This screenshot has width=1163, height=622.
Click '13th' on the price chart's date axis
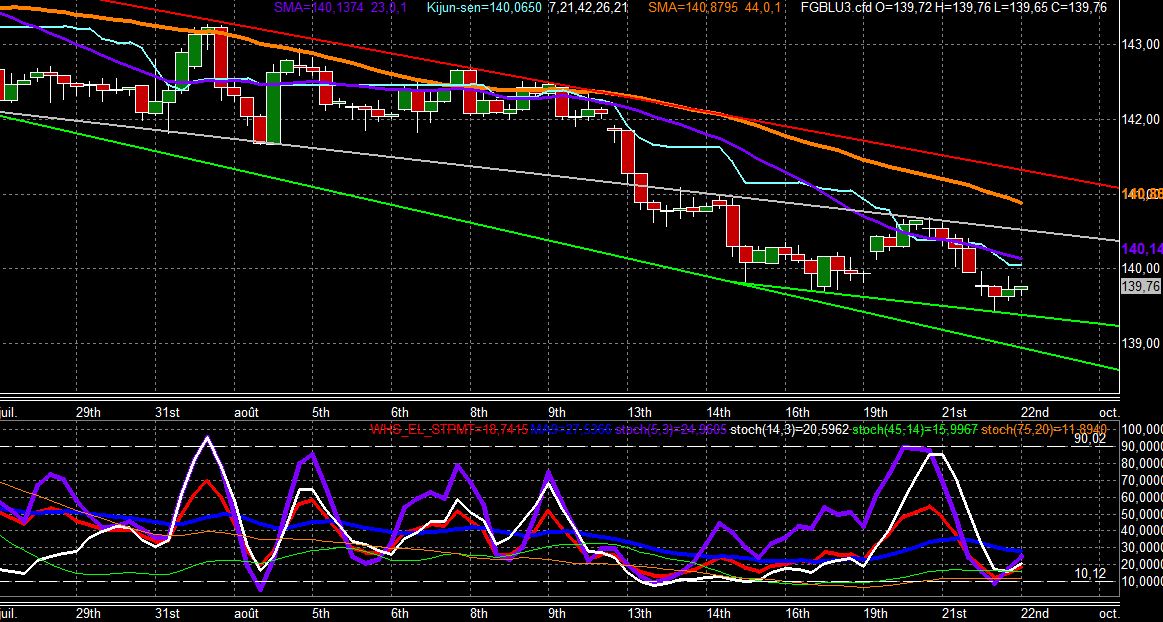pyautogui.click(x=639, y=412)
